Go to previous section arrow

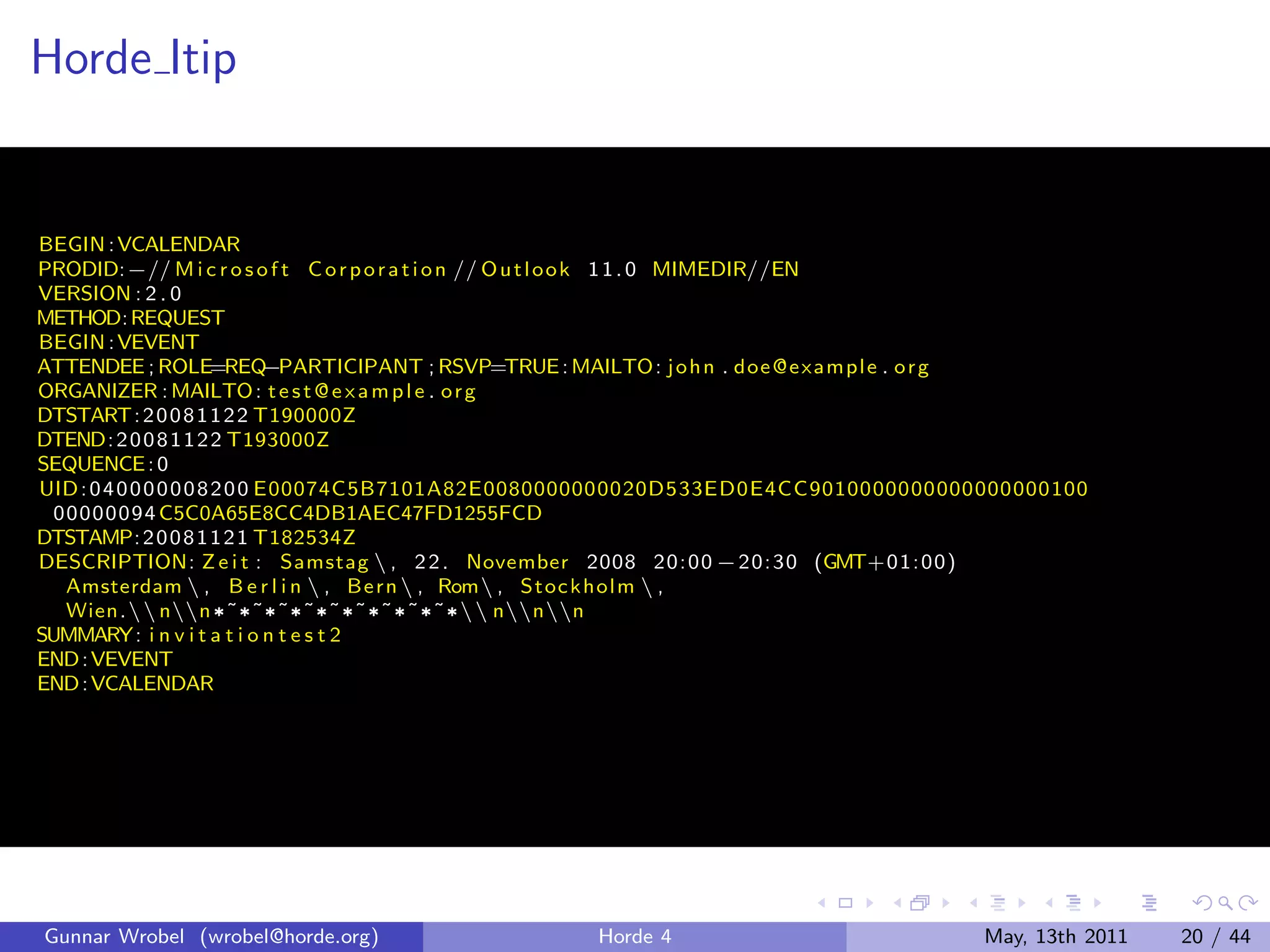[1049, 903]
